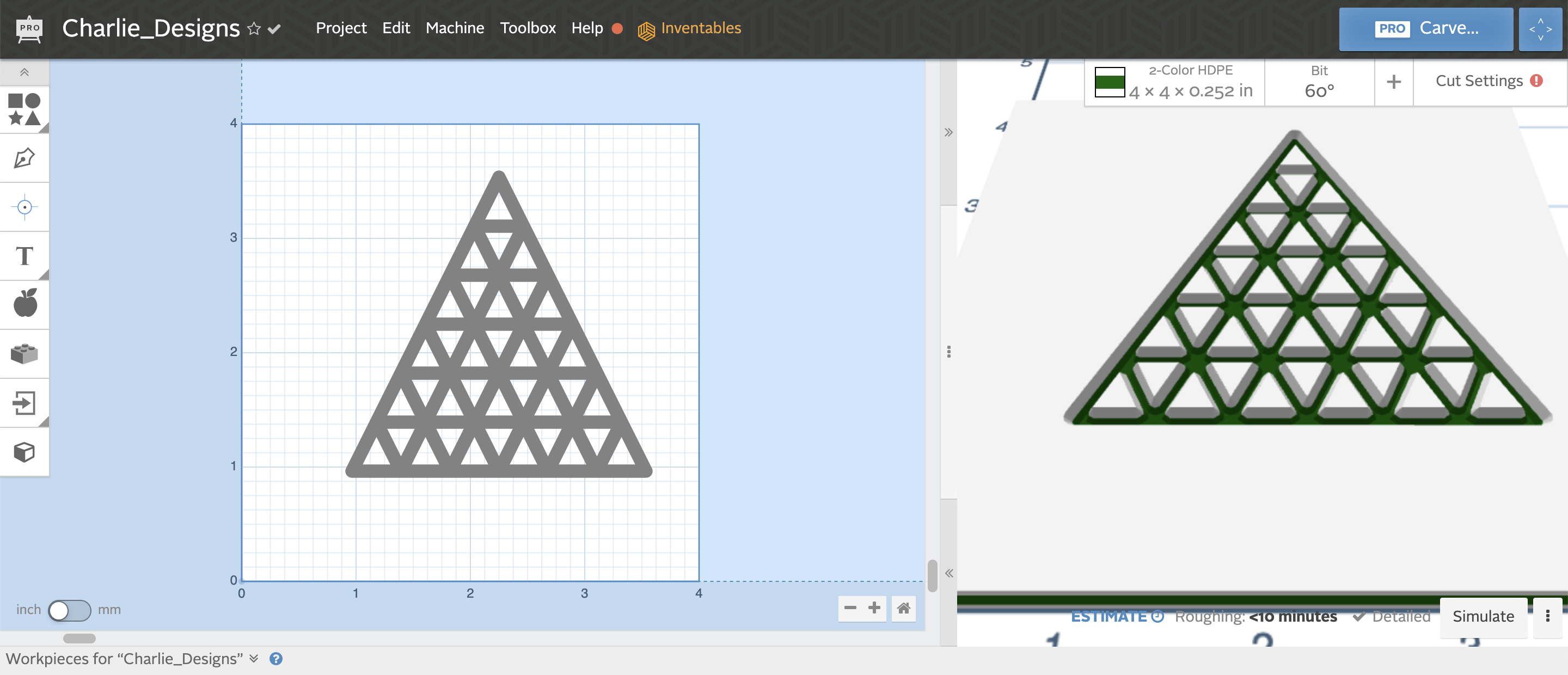Image resolution: width=1568 pixels, height=675 pixels.
Task: Toggle the Detailed estimate checkmark
Action: pyautogui.click(x=1360, y=616)
